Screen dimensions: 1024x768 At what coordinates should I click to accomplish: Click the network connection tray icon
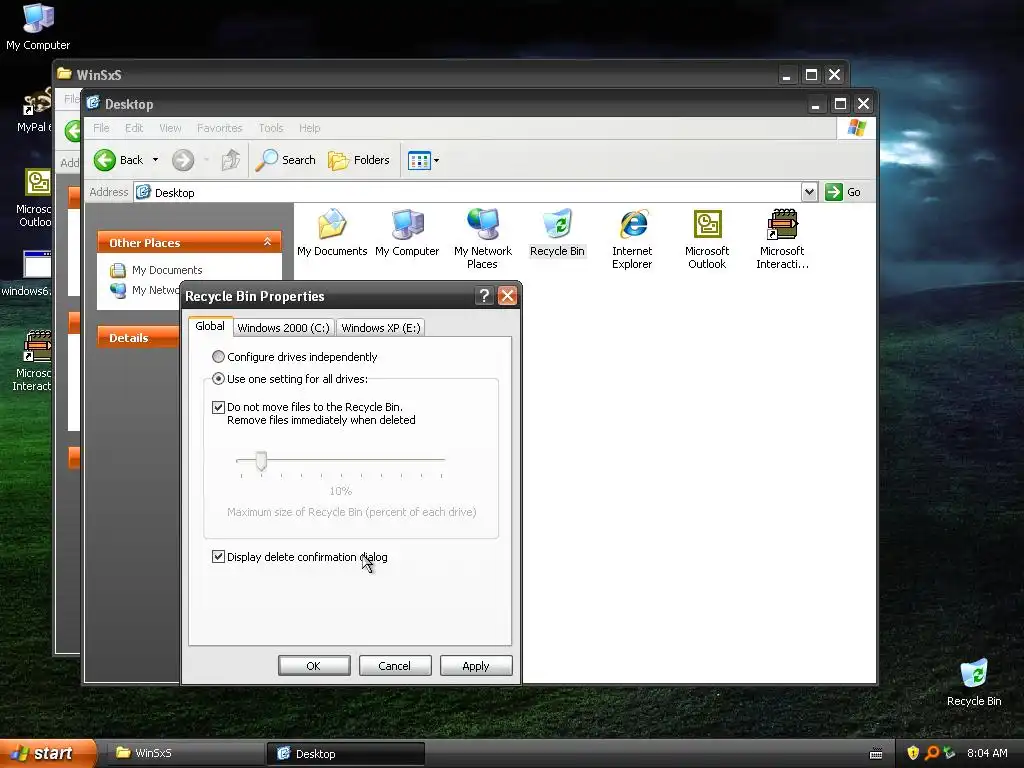coord(950,753)
